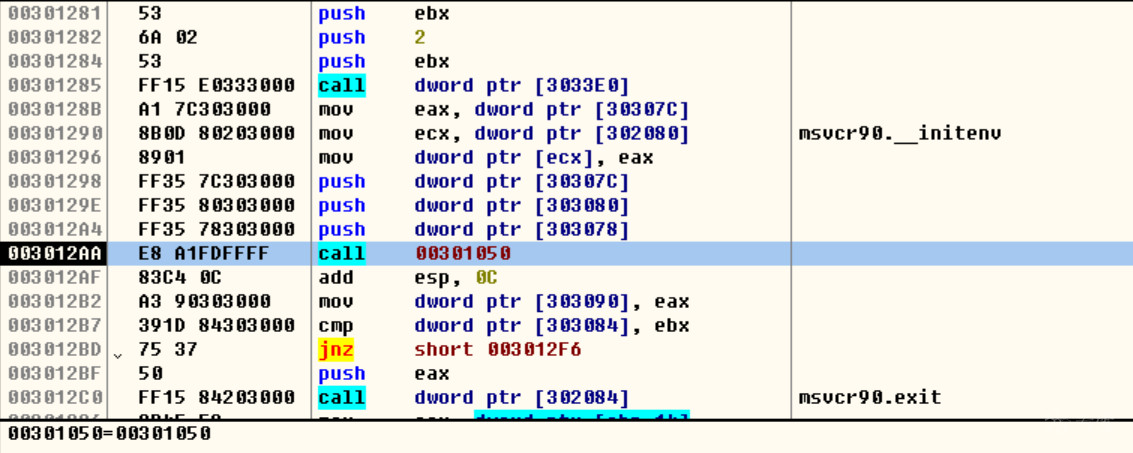Screen dimensions: 1133x453
Task: Click the msvcr90.__initenv comment
Action: [900, 134]
